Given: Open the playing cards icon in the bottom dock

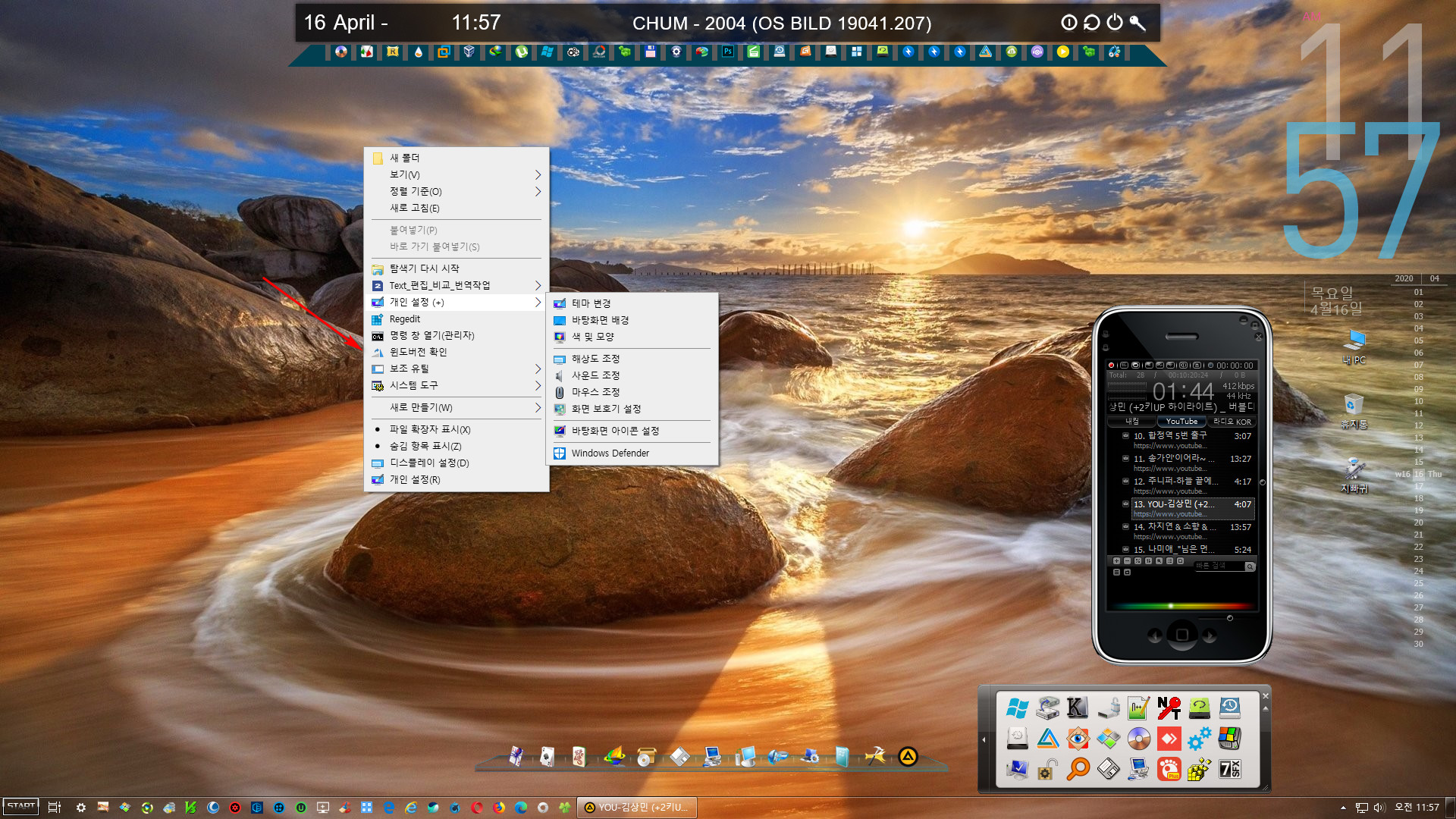Looking at the screenshot, I should coord(547,756).
